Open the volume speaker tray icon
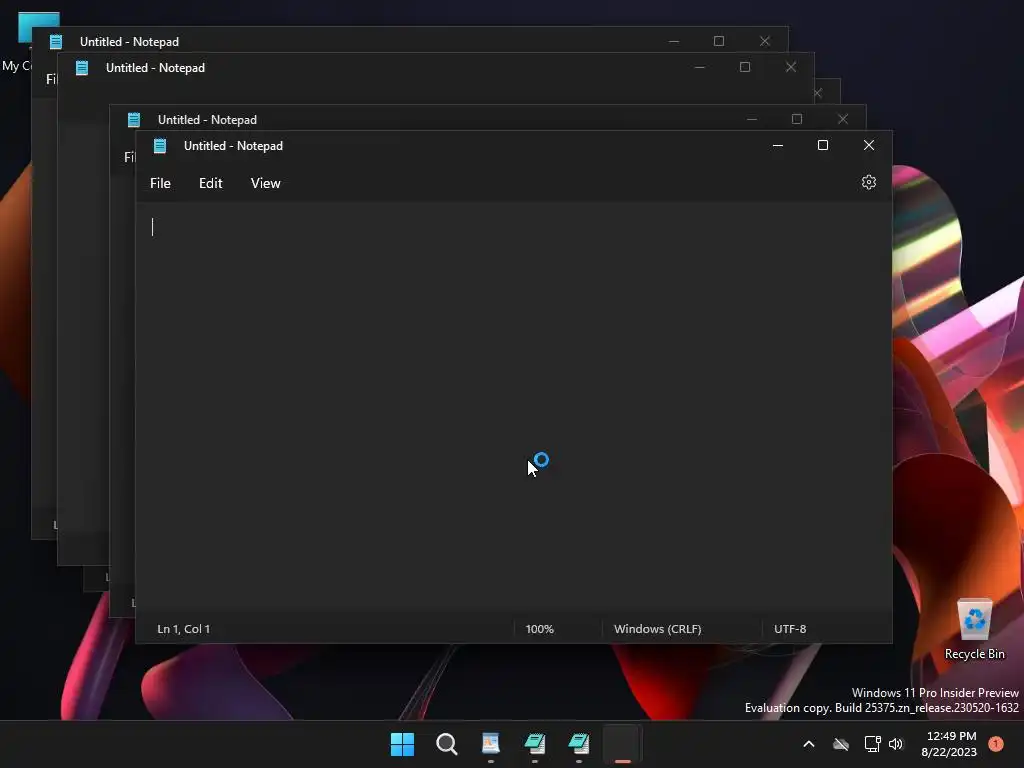Image resolution: width=1024 pixels, height=768 pixels. coord(896,744)
